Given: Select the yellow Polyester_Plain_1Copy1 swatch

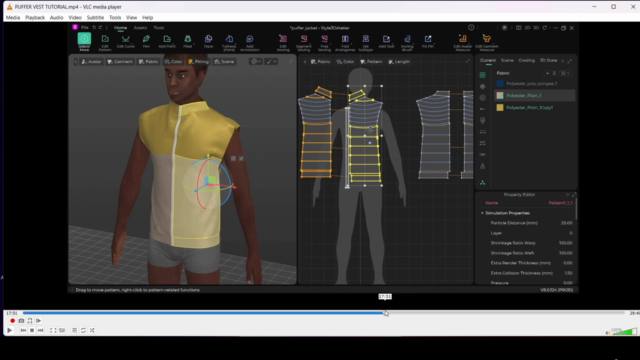Looking at the screenshot, I should point(500,107).
